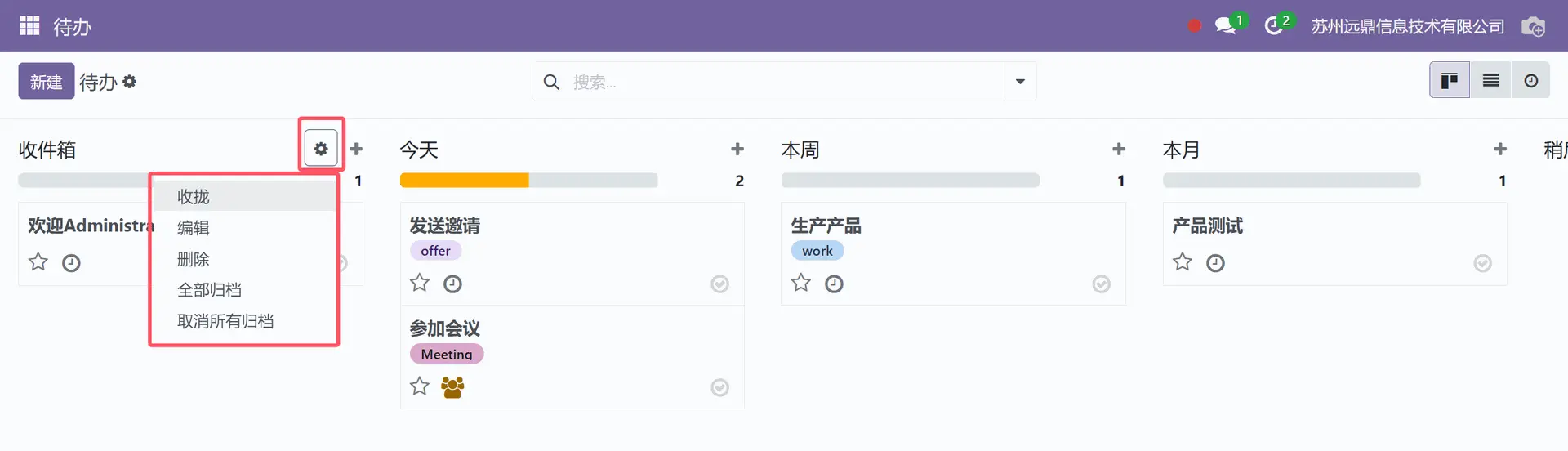The height and width of the screenshot is (451, 1568).
Task: Switch to activity view clock icon
Action: (x=1531, y=81)
